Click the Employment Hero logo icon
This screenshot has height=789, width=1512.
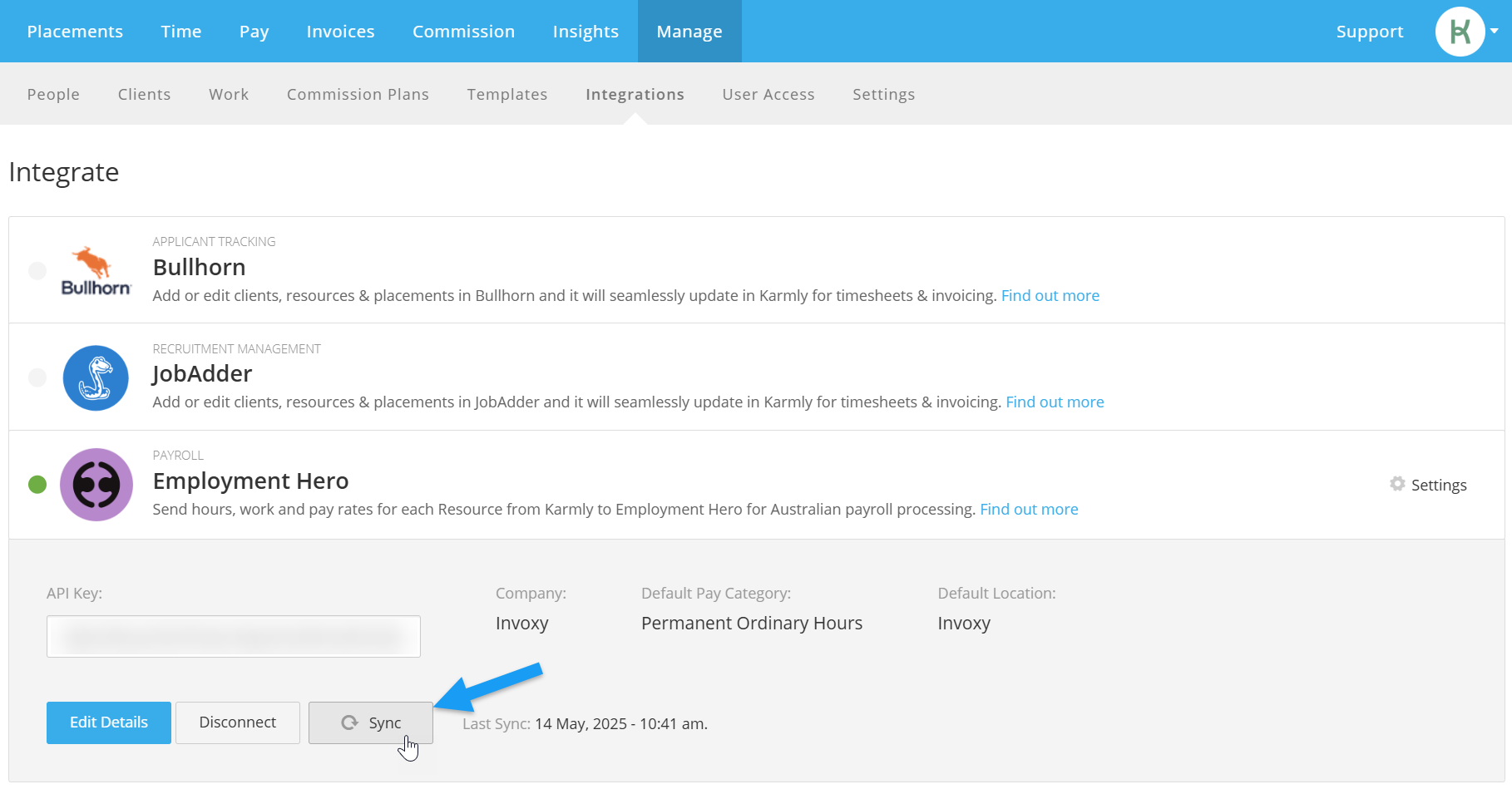(x=96, y=485)
